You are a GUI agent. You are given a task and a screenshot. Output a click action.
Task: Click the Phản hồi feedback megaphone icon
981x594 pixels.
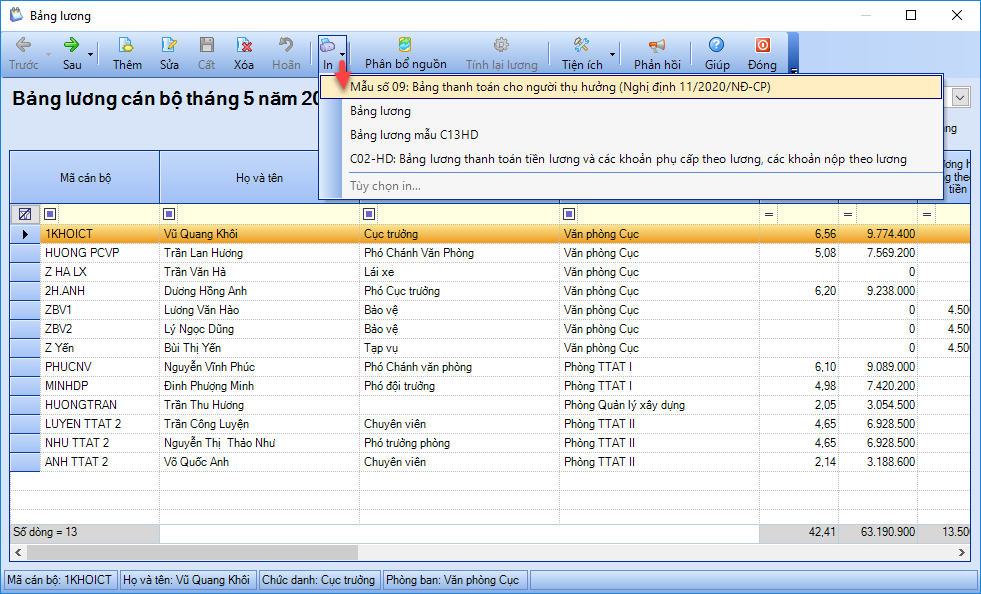[x=656, y=46]
